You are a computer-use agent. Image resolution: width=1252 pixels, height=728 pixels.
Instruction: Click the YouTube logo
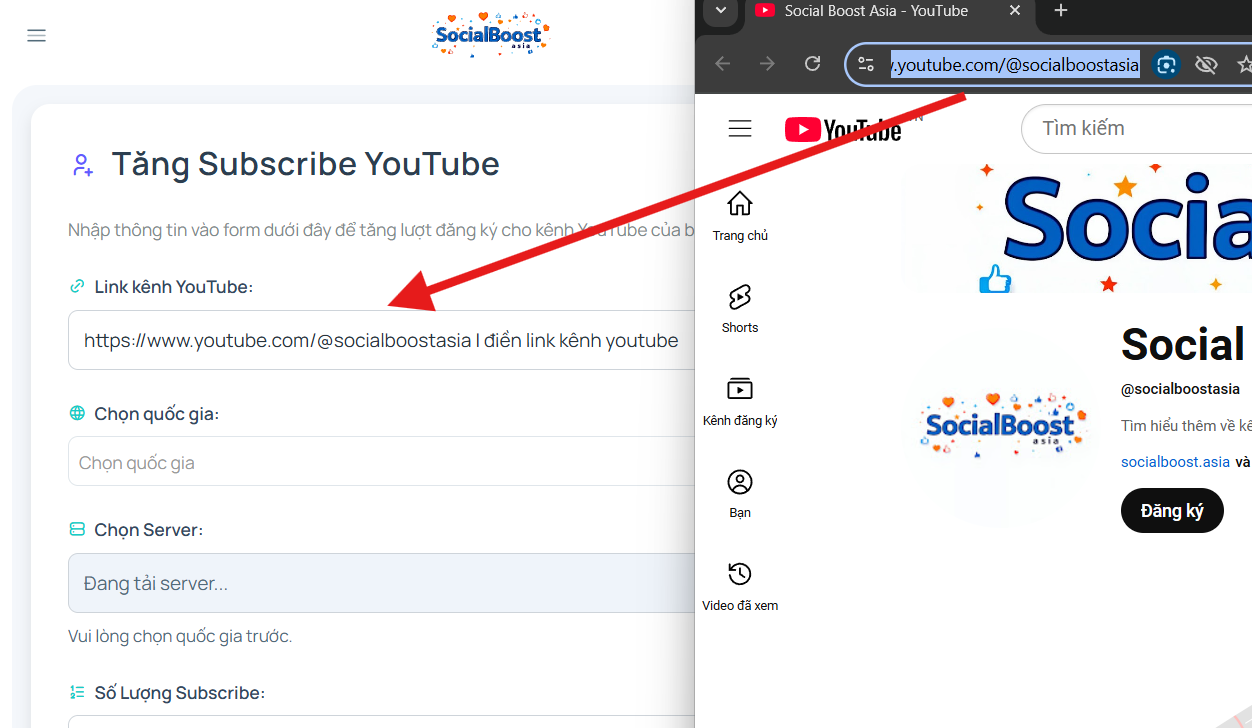pos(843,129)
